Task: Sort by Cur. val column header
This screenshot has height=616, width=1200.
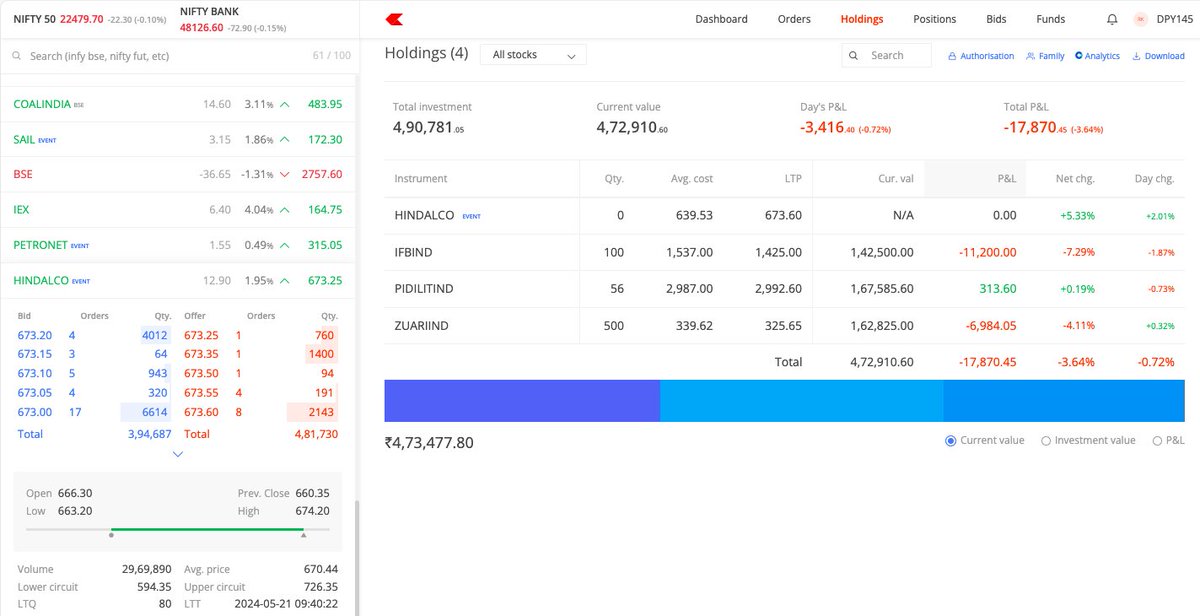Action: (x=895, y=178)
